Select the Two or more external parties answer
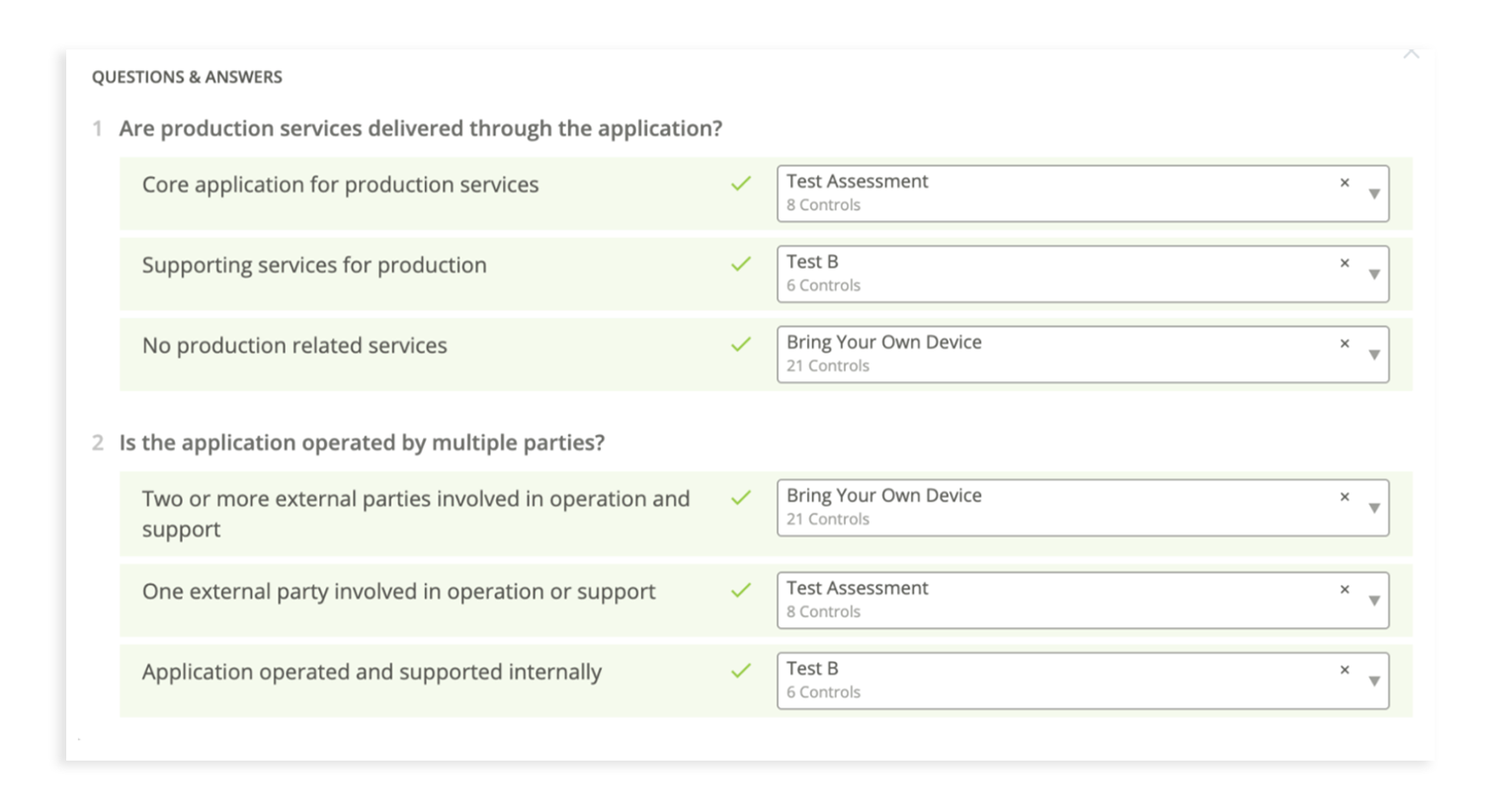1494x812 pixels. [x=415, y=513]
